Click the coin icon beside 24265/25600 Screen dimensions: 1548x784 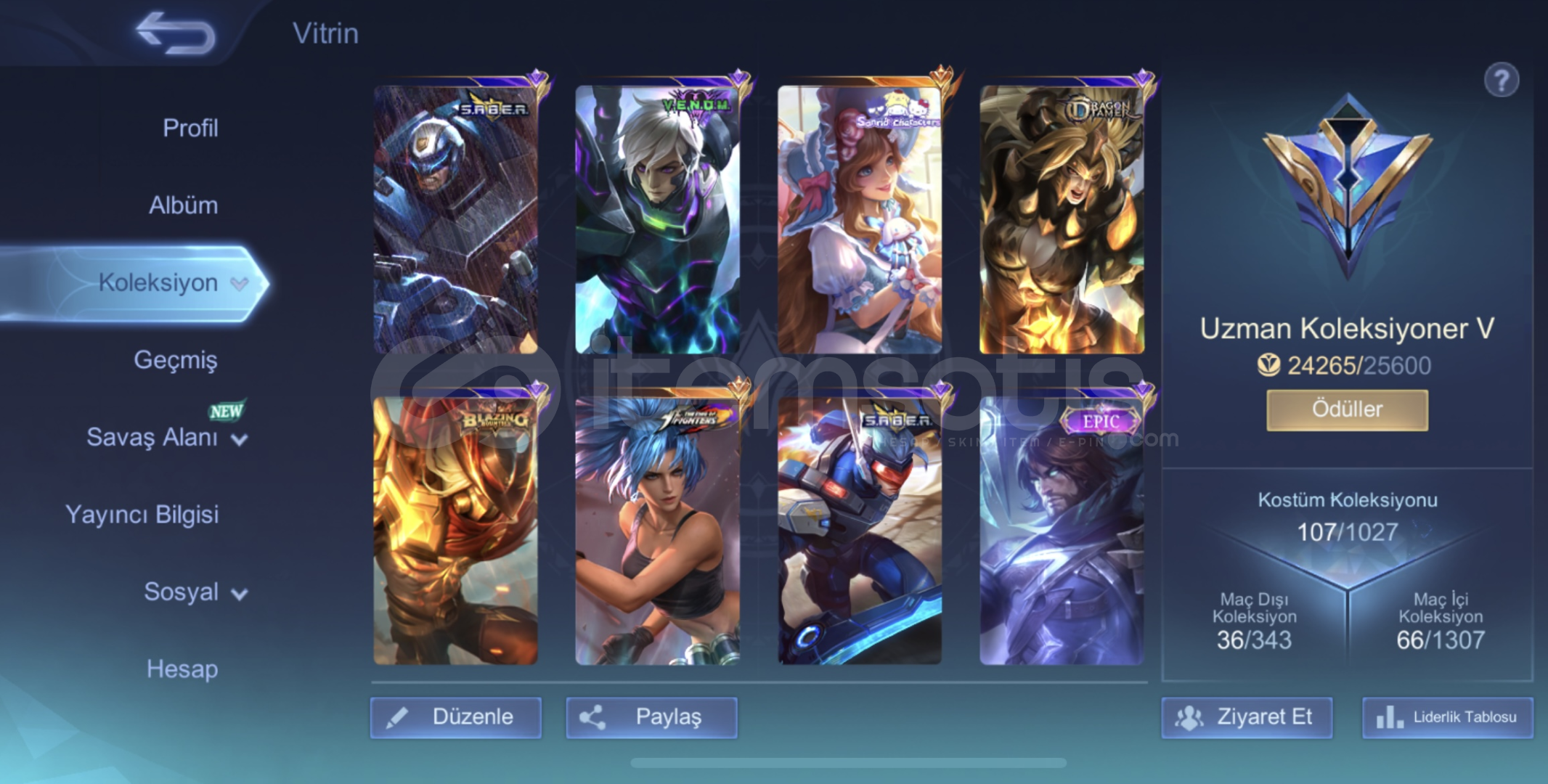tap(1268, 365)
